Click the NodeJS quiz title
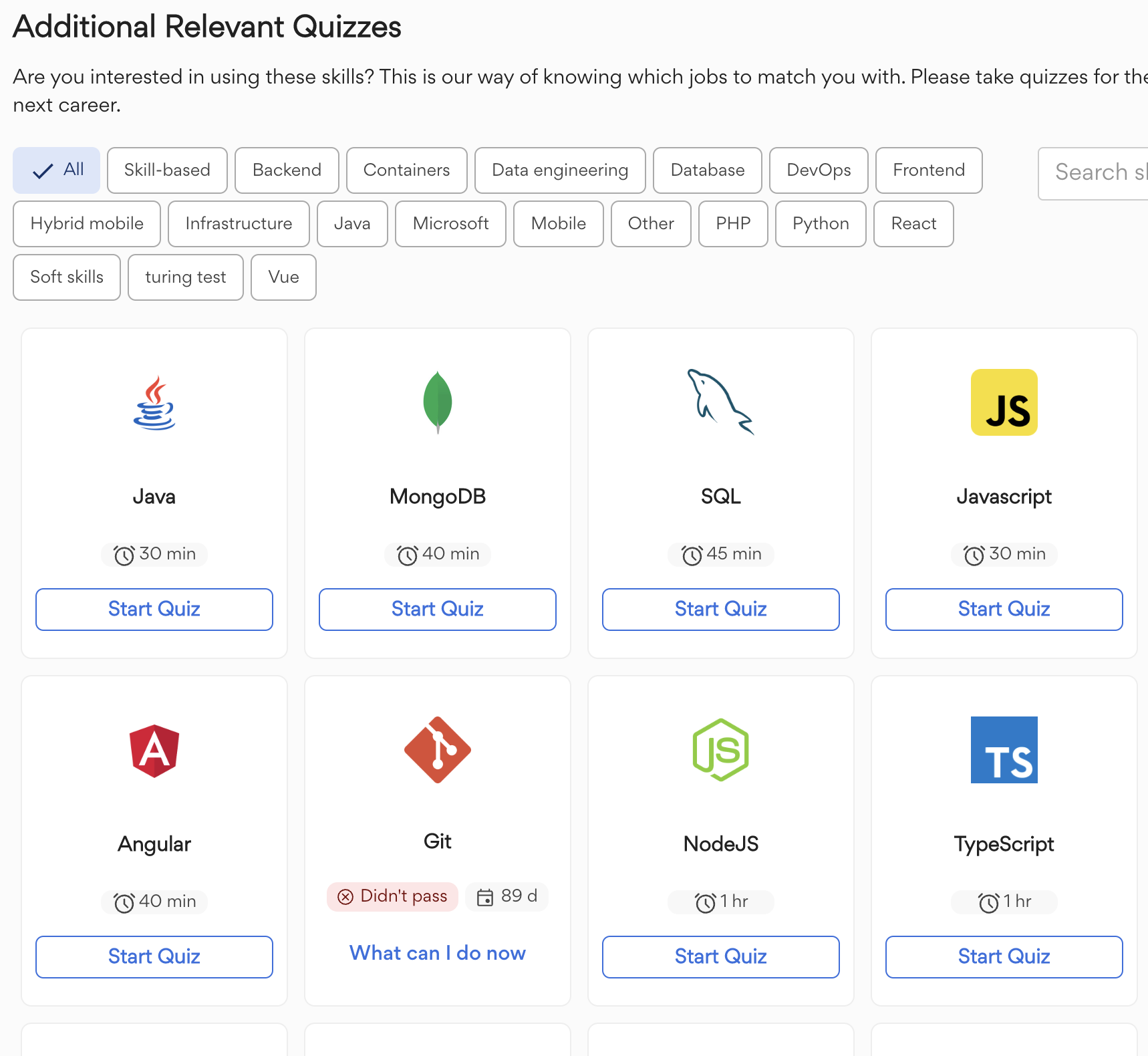1148x1056 pixels. [x=721, y=844]
